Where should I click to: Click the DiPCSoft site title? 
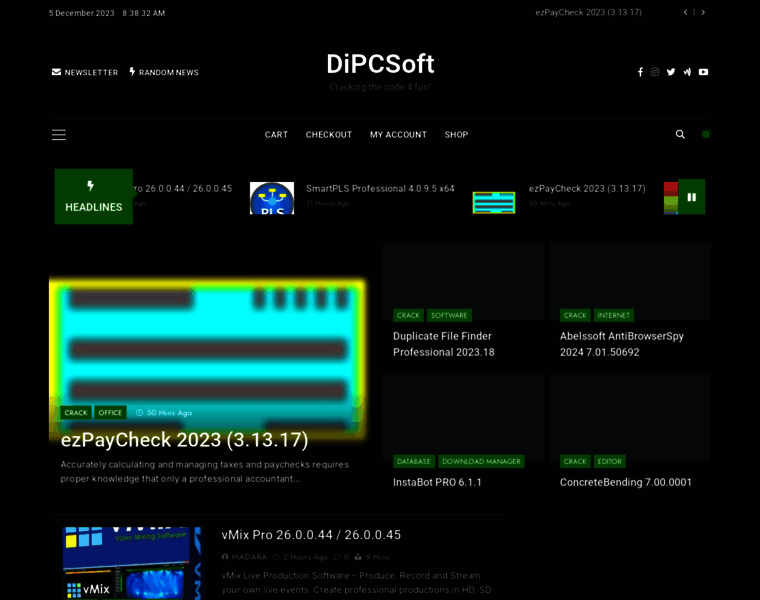tap(380, 64)
